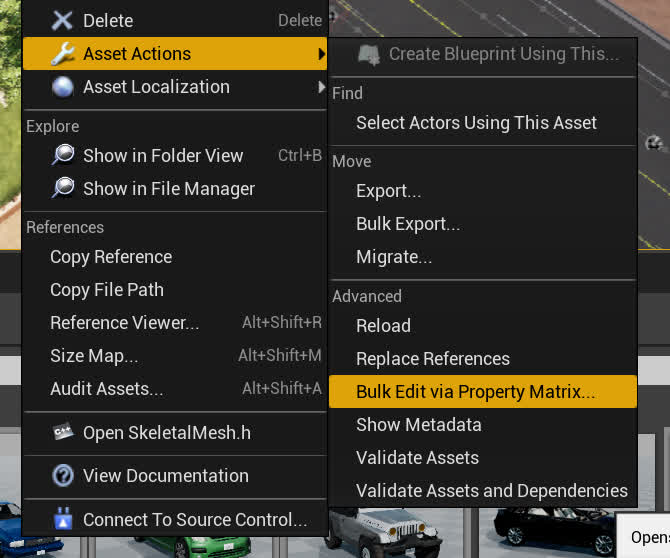Open Size Map for the asset
670x558 pixels.
[x=94, y=356]
